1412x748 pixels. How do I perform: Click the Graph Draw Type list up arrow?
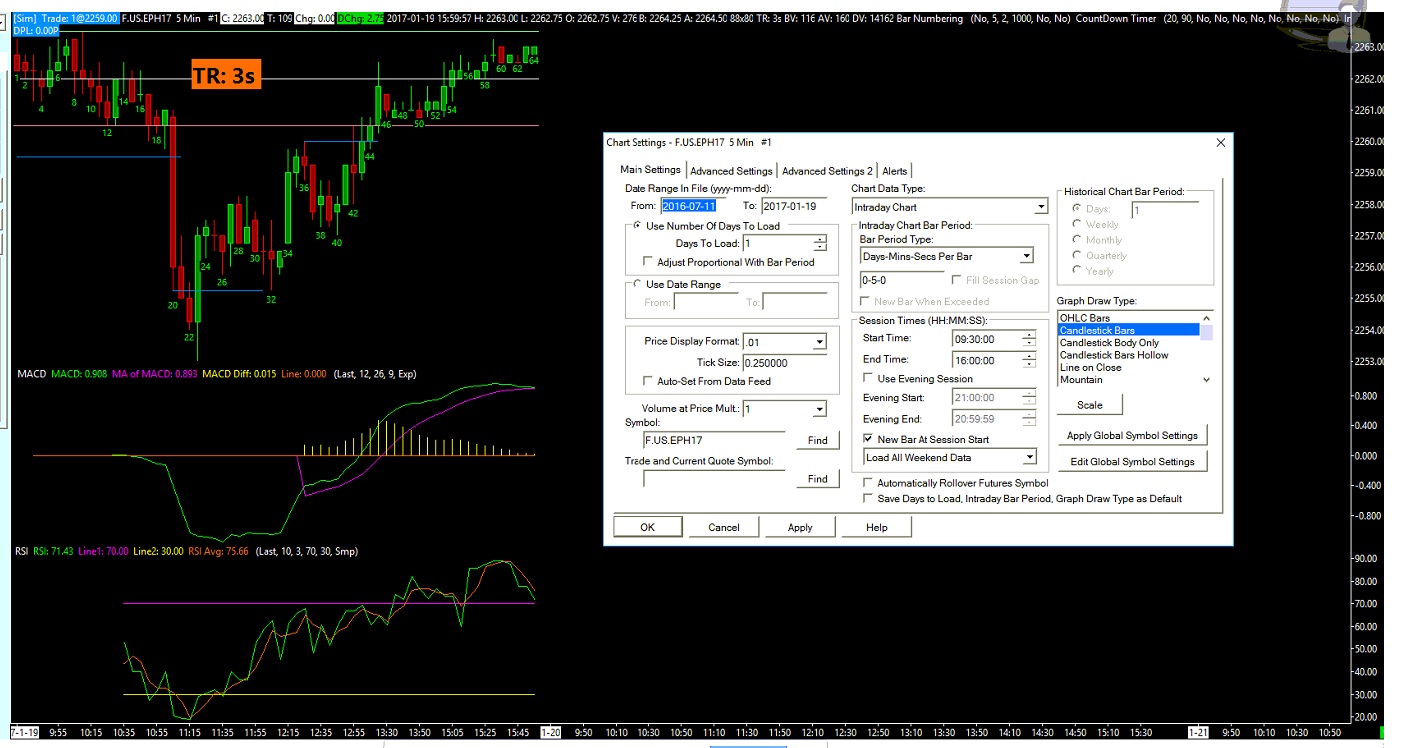coord(1206,318)
